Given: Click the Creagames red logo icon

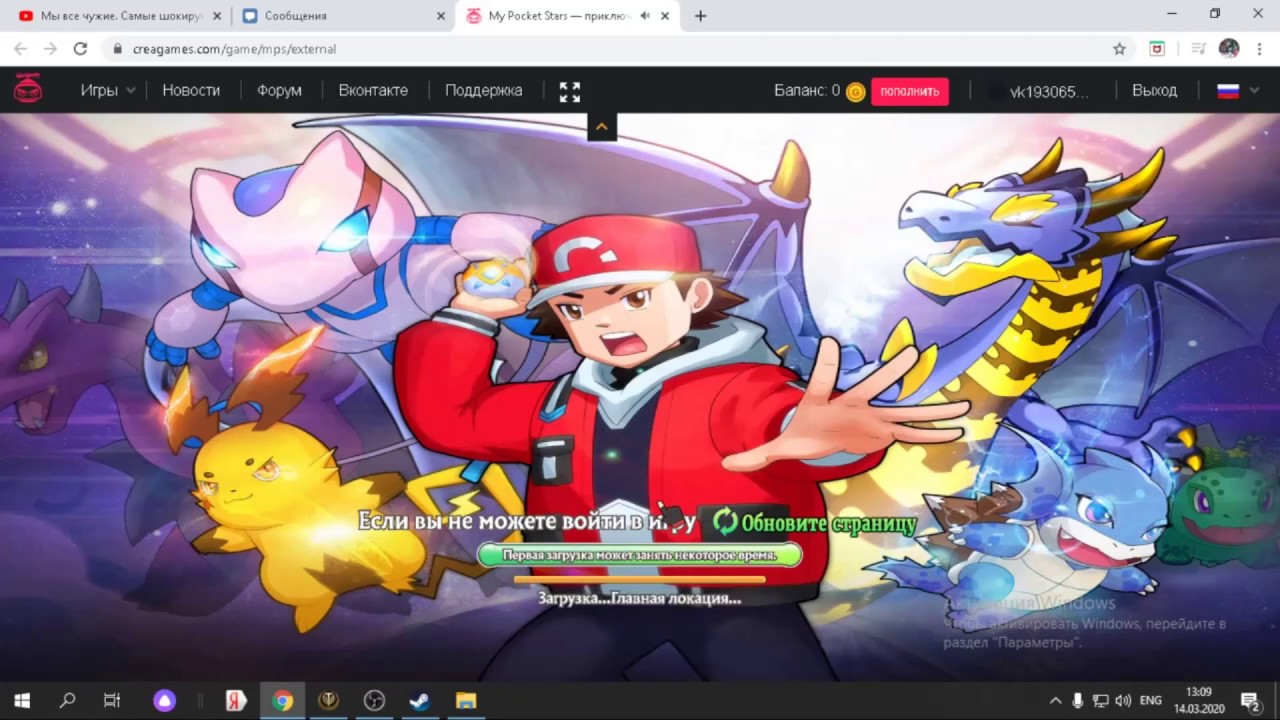Looking at the screenshot, I should click(28, 90).
